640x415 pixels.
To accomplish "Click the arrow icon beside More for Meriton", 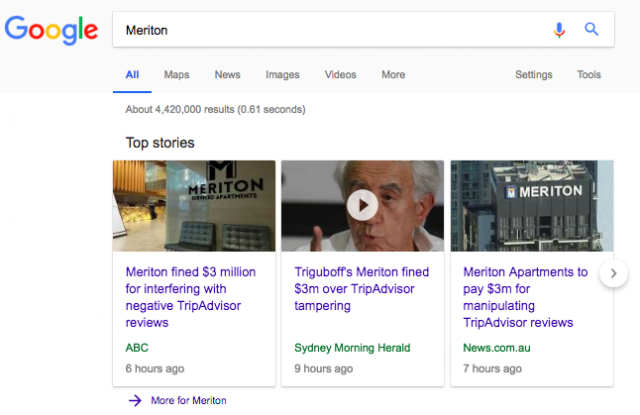I will coord(135,401).
